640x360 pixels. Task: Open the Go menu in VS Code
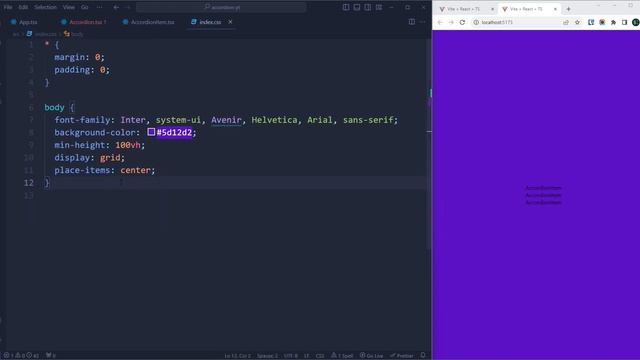(84, 7)
